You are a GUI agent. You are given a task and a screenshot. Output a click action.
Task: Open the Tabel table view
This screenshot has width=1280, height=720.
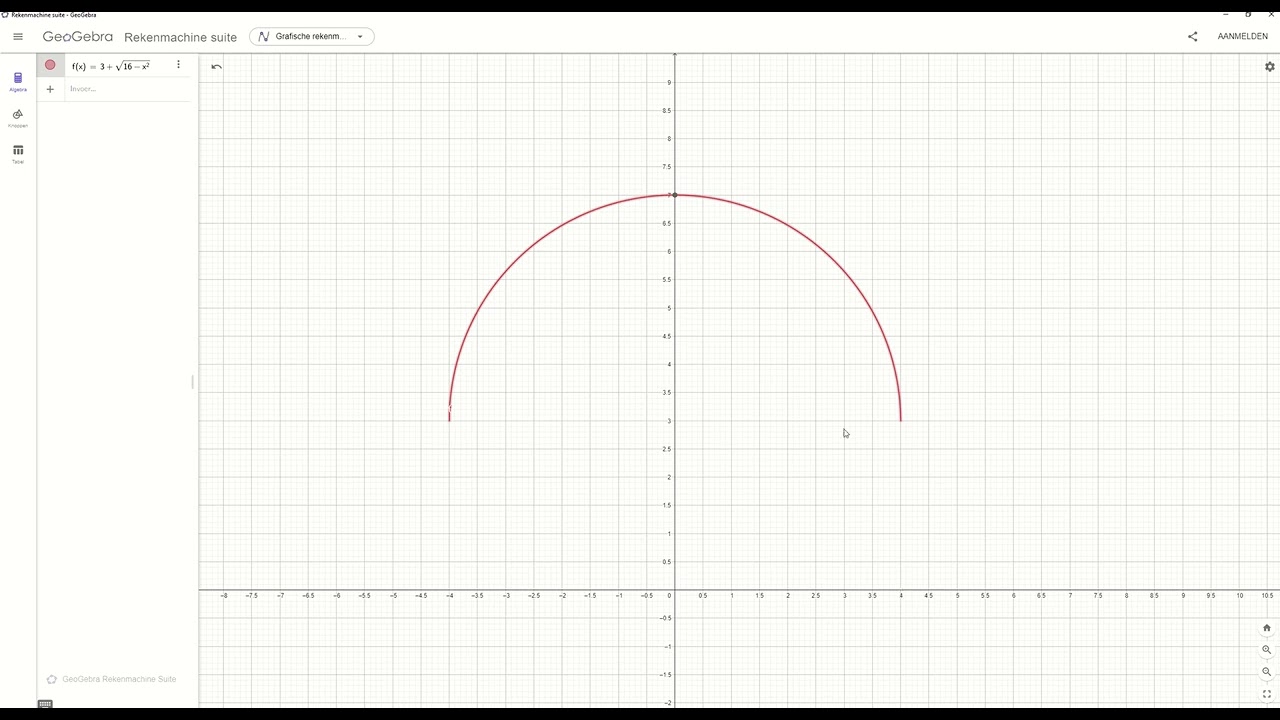18,154
